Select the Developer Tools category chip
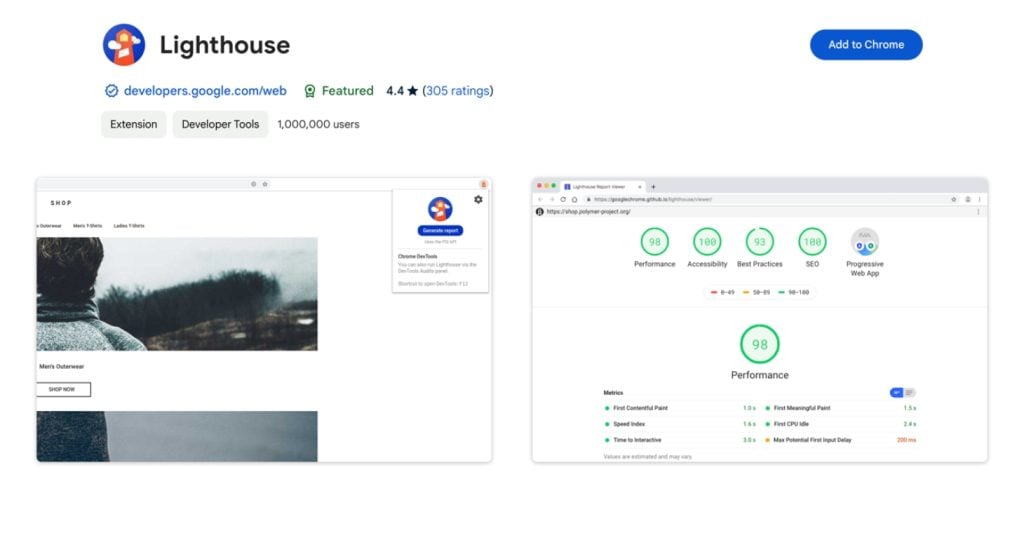1024x533 pixels. click(x=220, y=124)
